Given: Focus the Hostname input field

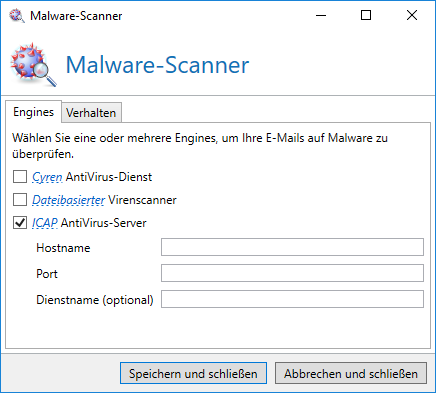Looking at the screenshot, I should click(x=292, y=247).
